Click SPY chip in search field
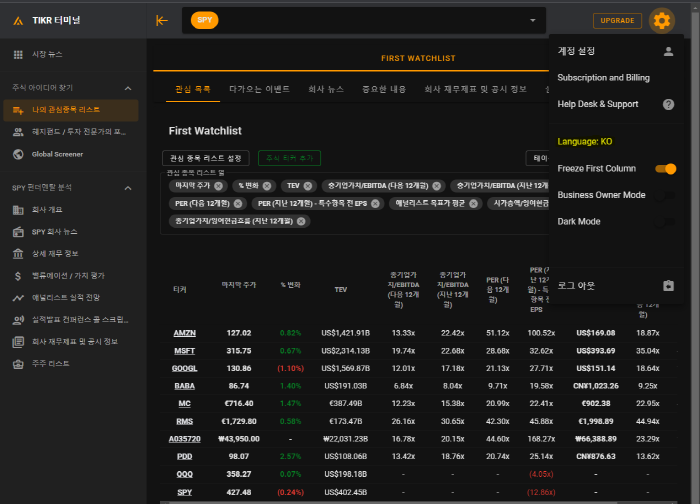Screen dimensions: 700x504 204,20
